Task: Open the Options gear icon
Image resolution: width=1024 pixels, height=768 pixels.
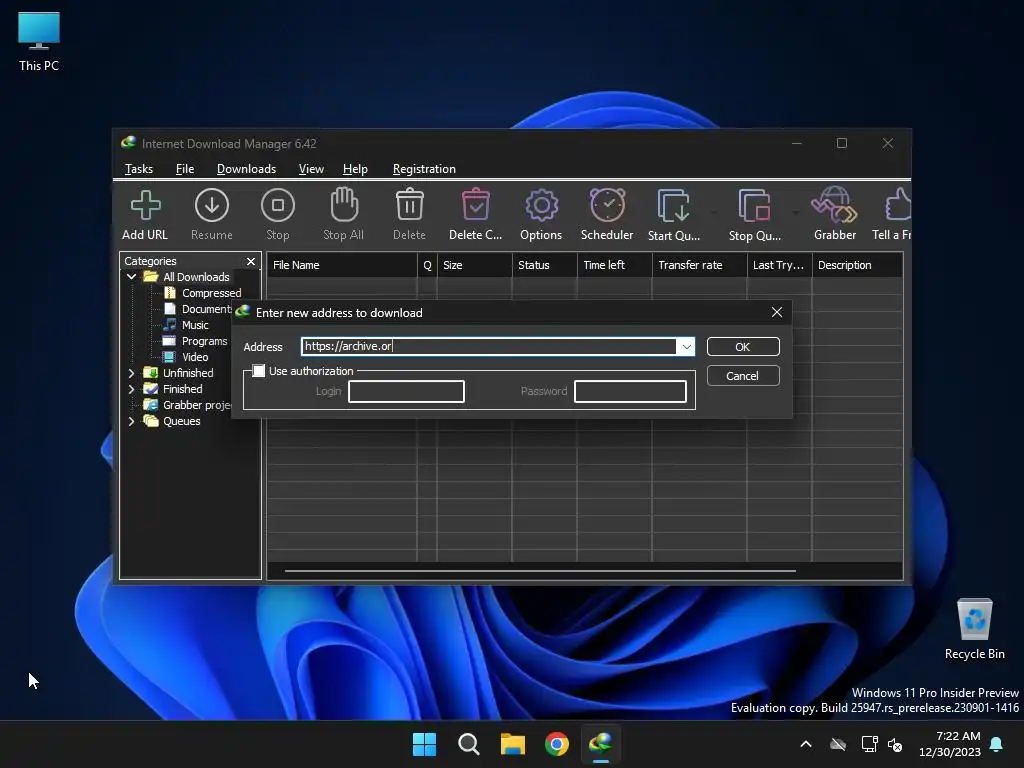Action: [541, 214]
